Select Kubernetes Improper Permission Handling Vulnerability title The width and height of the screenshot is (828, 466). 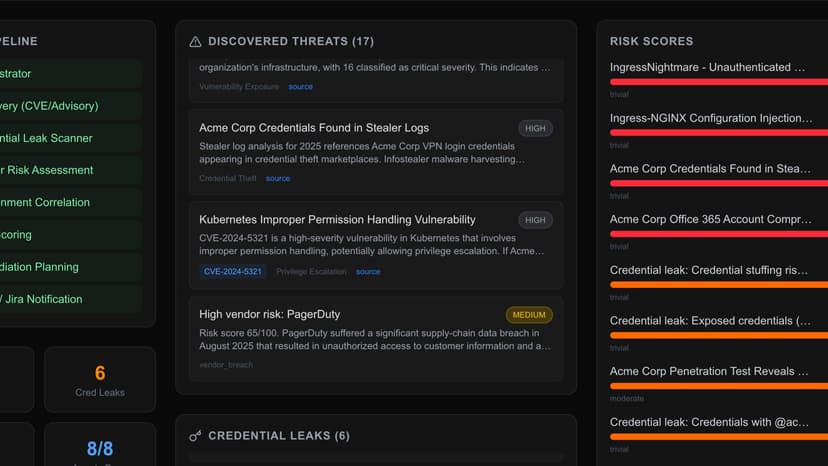coord(337,219)
